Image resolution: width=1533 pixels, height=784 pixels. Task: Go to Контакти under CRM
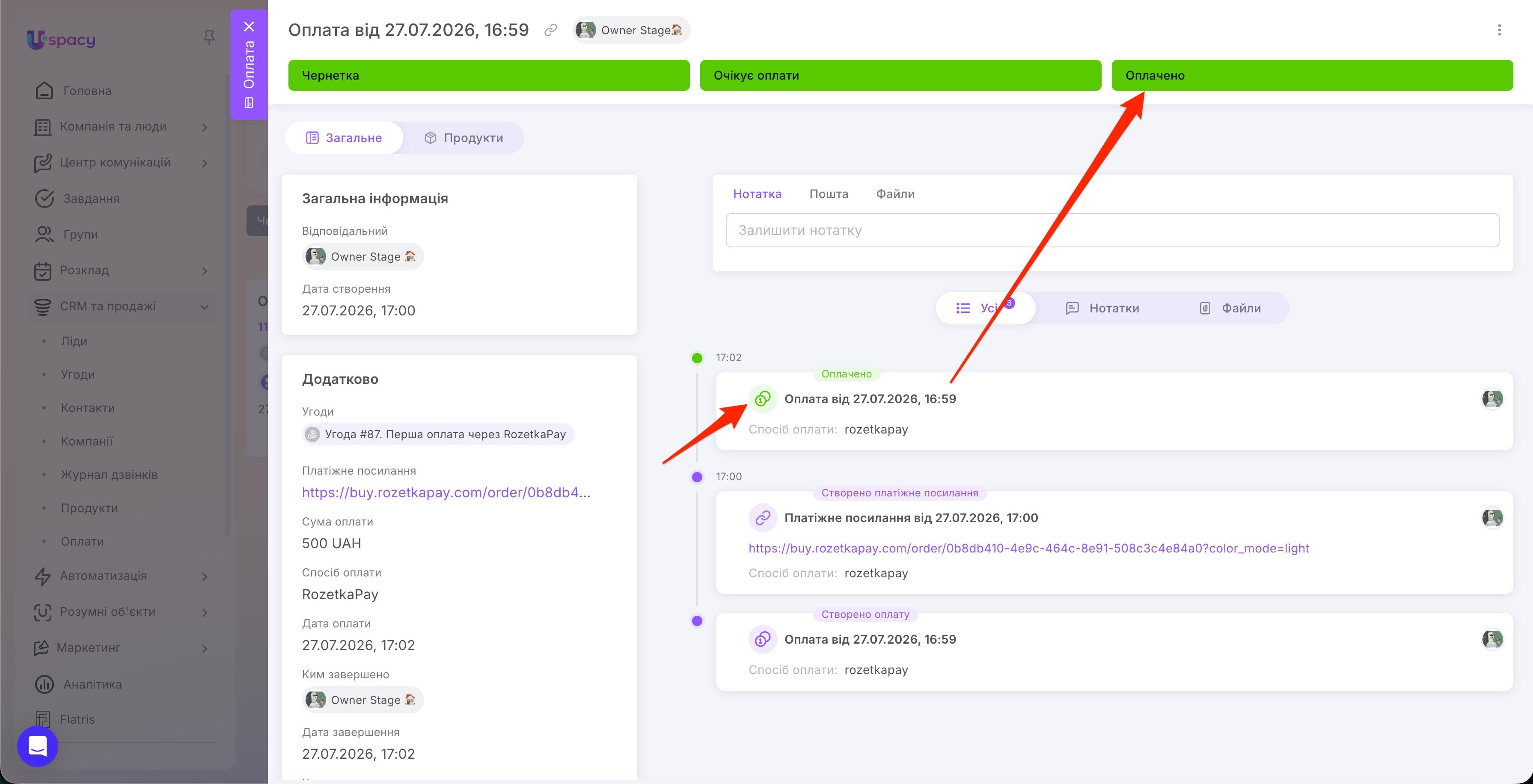(87, 408)
